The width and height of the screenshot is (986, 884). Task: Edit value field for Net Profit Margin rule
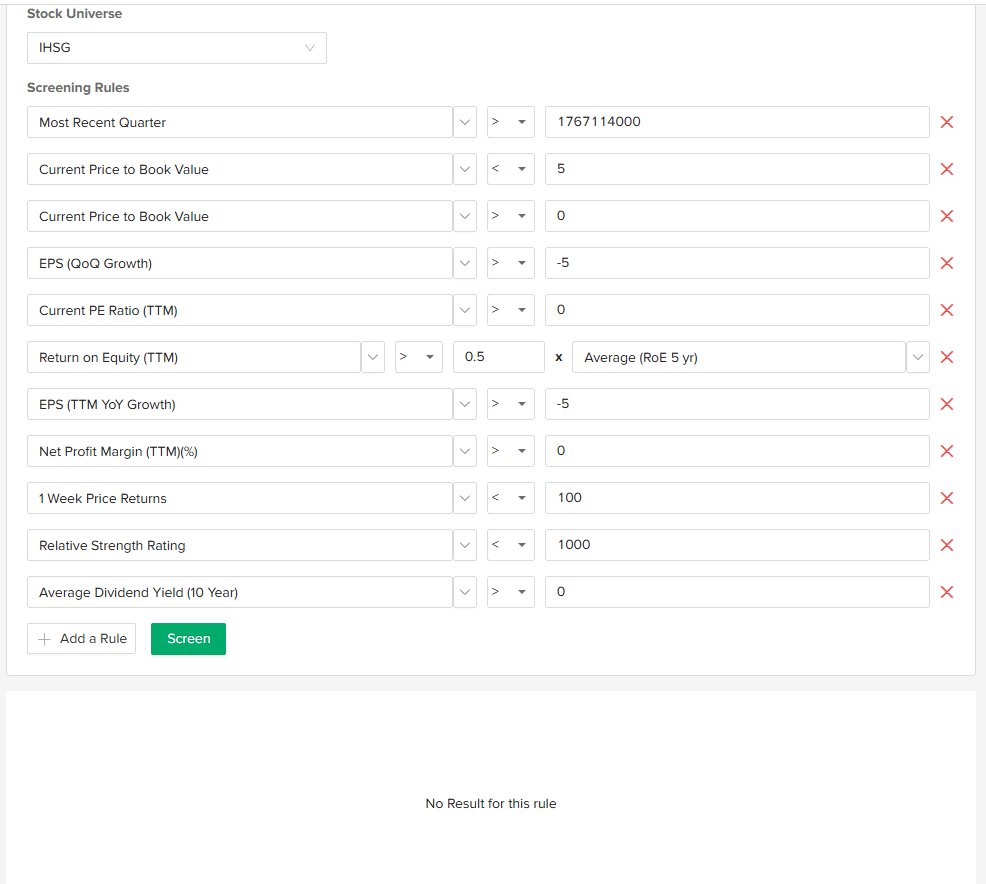tap(737, 451)
